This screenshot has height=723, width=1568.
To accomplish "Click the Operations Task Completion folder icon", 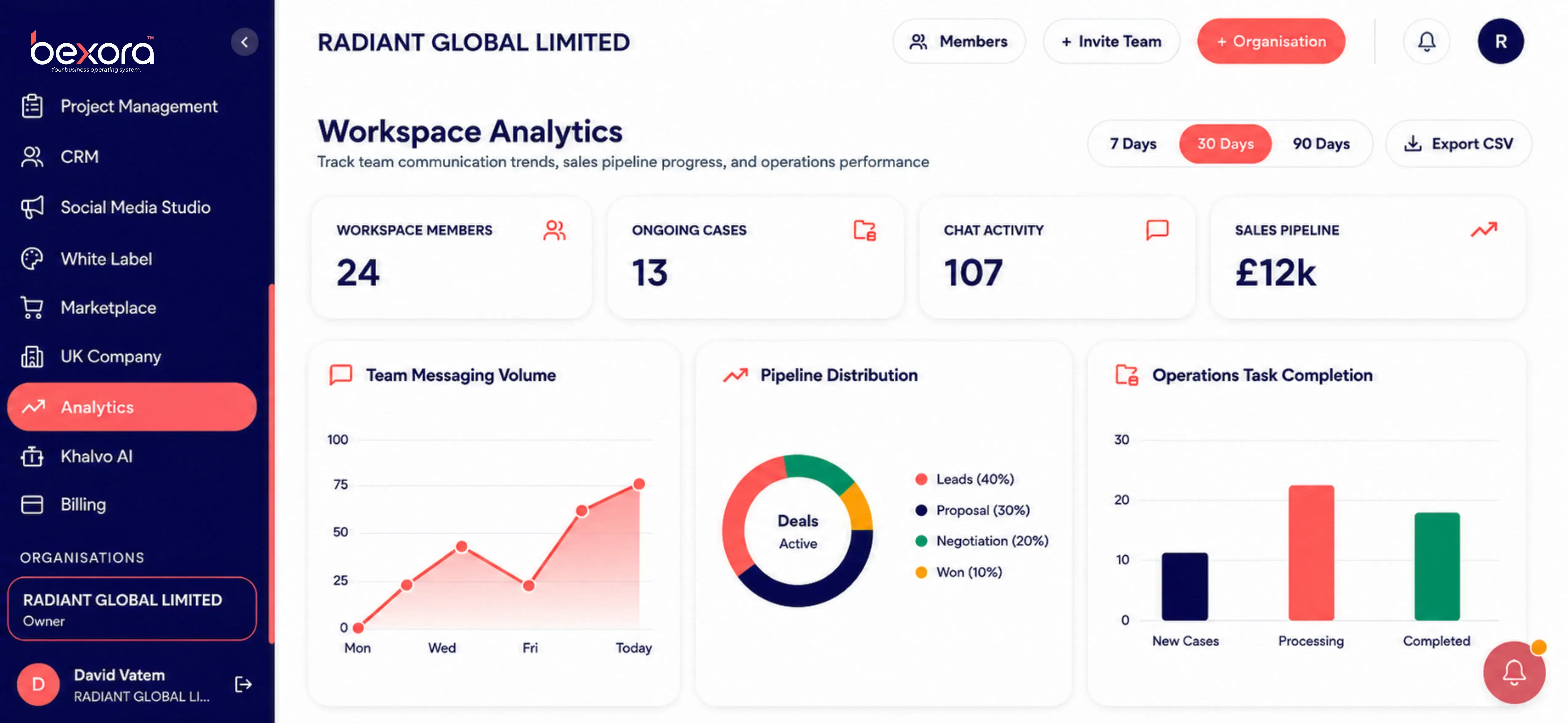I will click(x=1126, y=375).
